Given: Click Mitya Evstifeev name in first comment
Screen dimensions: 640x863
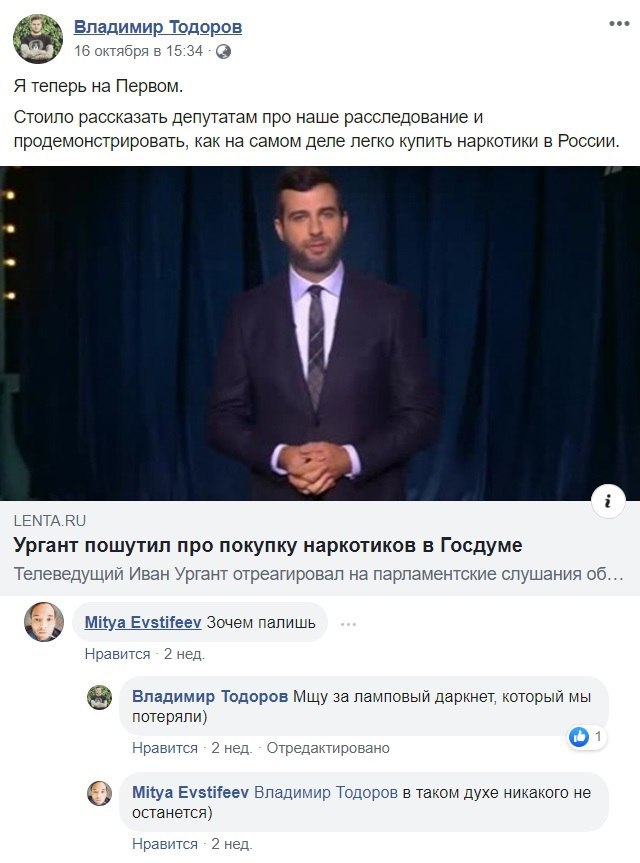Looking at the screenshot, I should coord(143,622).
